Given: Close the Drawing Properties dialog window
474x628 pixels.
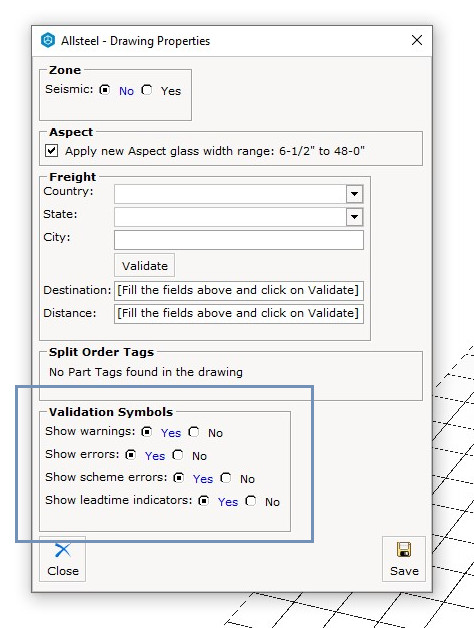Looking at the screenshot, I should tap(417, 40).
